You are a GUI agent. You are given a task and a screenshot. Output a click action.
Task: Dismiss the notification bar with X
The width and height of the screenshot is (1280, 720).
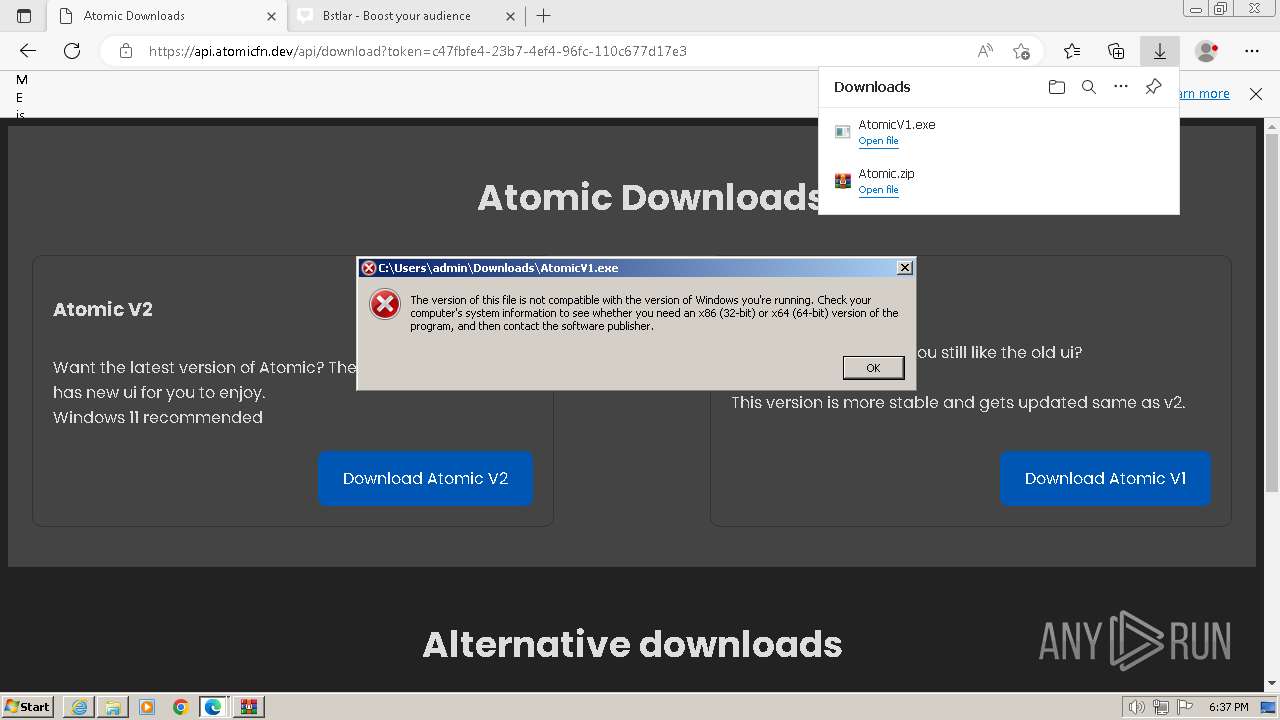tap(1256, 94)
